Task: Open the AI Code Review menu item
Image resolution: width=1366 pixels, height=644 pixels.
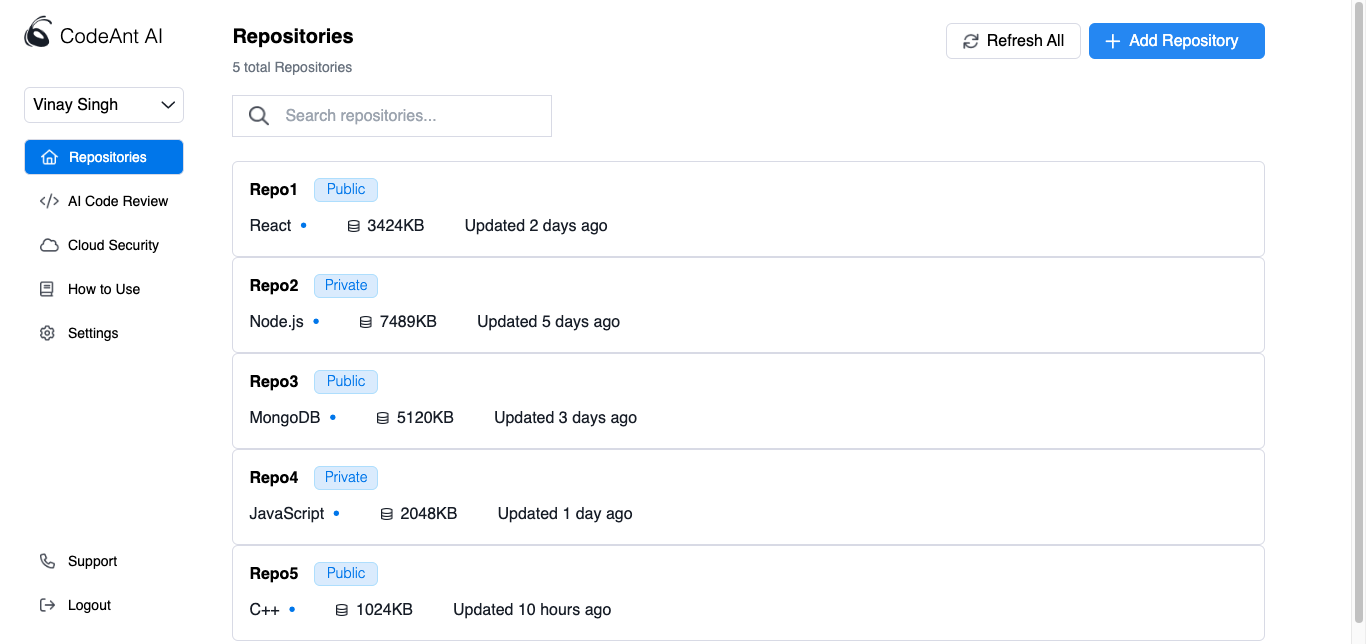Action: [x=117, y=201]
